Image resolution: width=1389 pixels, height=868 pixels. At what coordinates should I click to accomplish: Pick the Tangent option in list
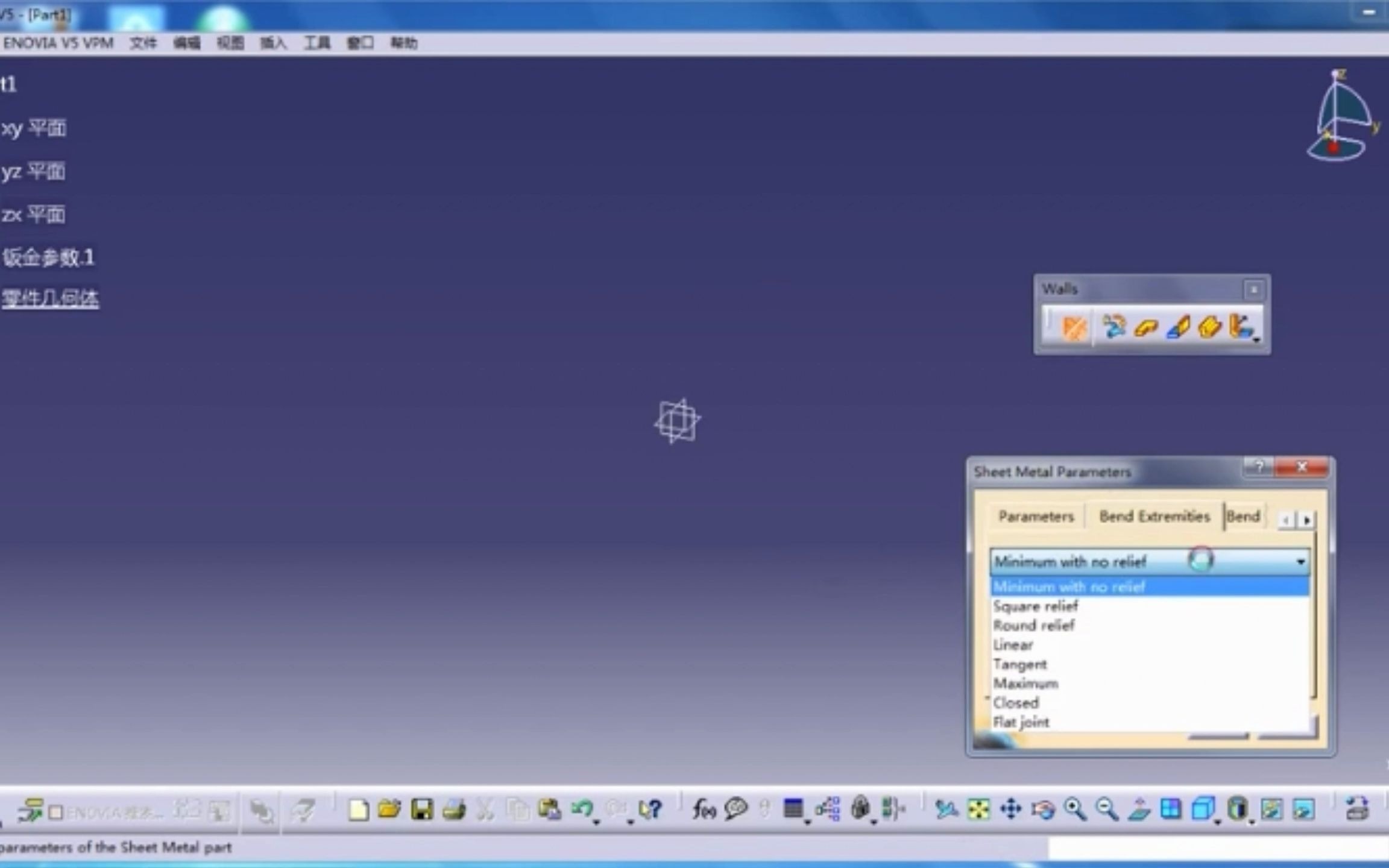pos(1019,664)
